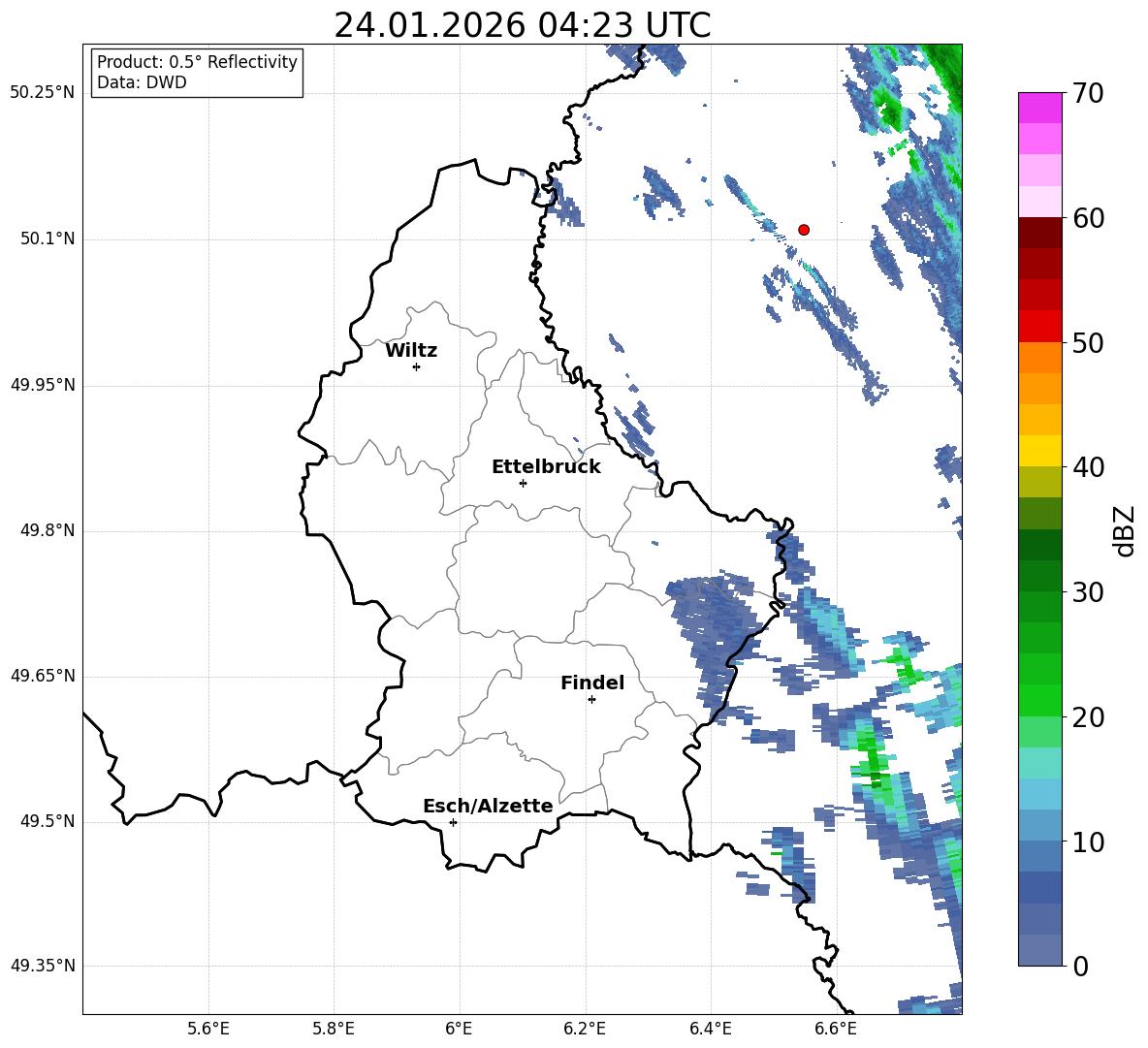This screenshot has width=1148, height=1048.
Task: Click the 49.35°N latitude label
Action: [x=43, y=966]
